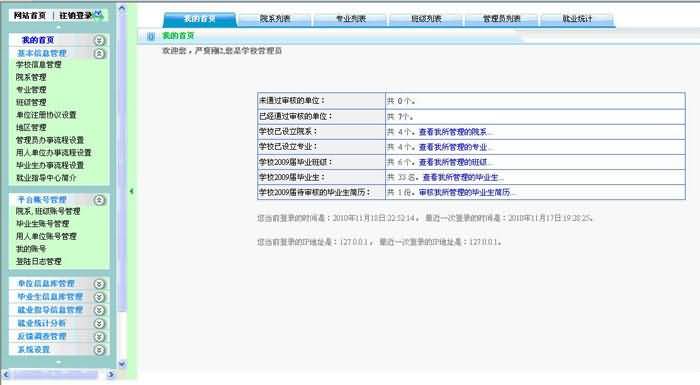The width and height of the screenshot is (700, 385).
Task: Open 学校信息管理 in the sidebar
Action: (x=38, y=65)
